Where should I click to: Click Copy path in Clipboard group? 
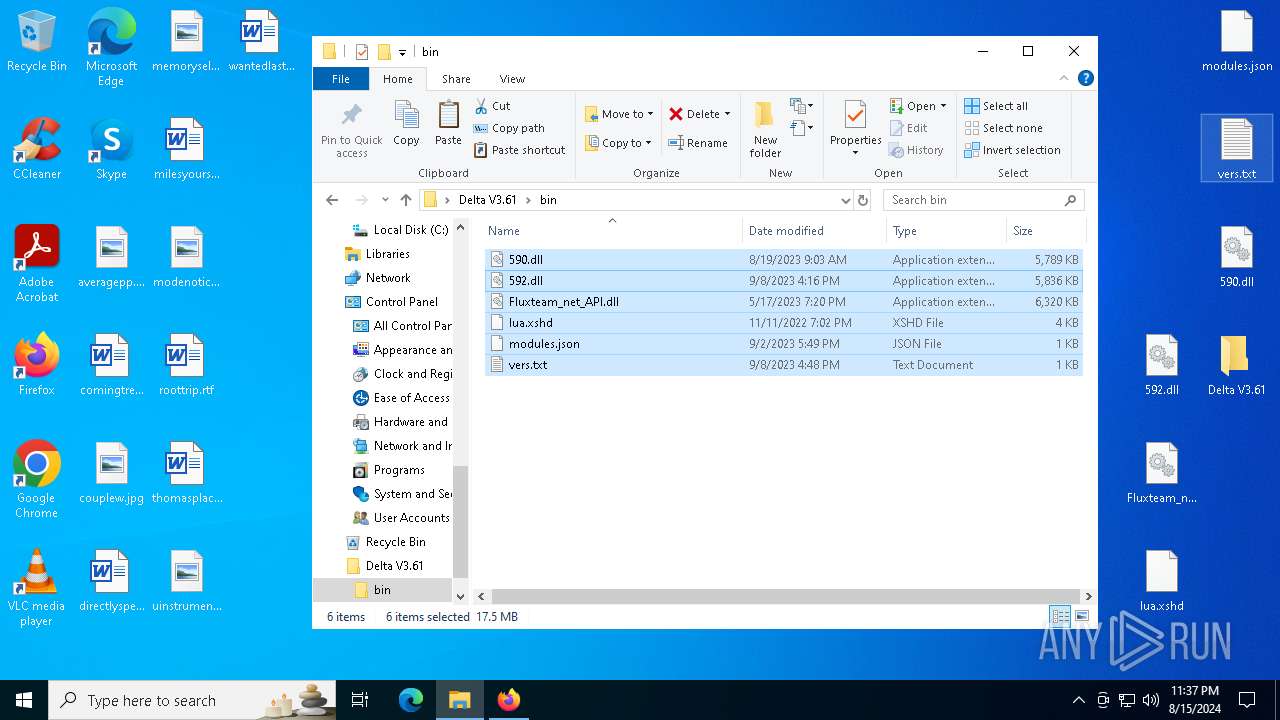pyautogui.click(x=509, y=128)
